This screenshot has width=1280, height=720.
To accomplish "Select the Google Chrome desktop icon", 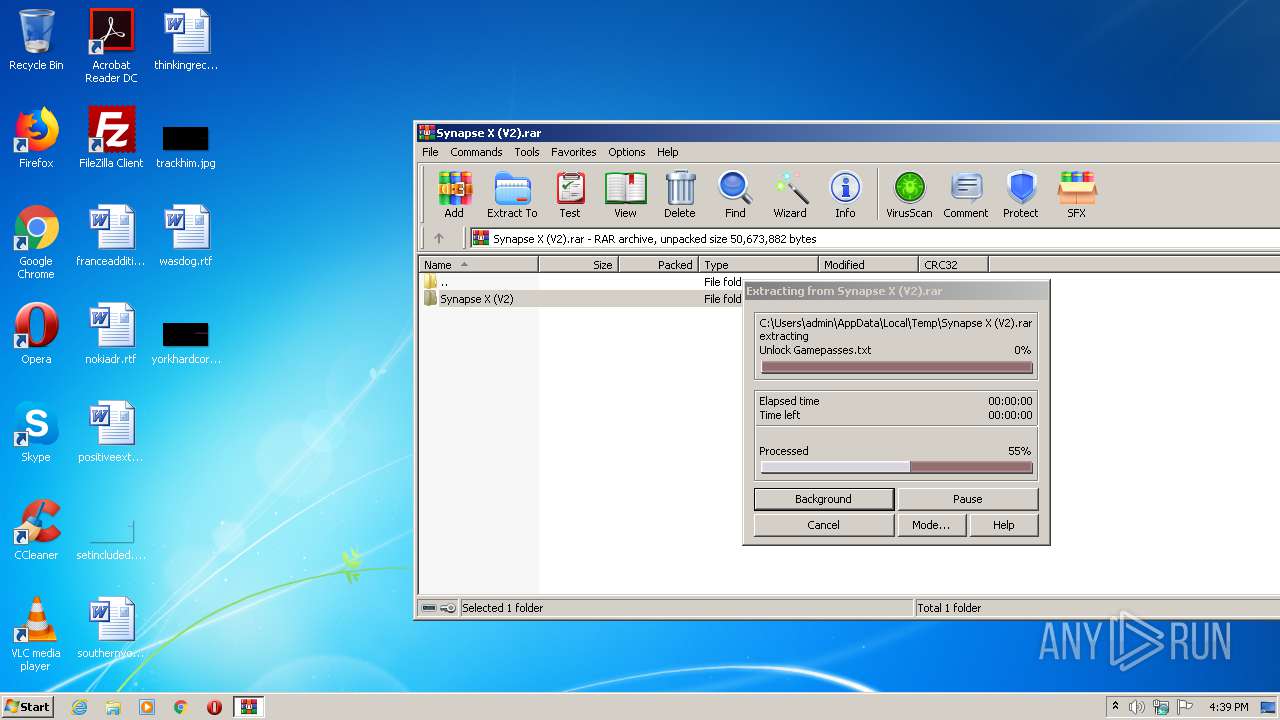I will coord(36,243).
